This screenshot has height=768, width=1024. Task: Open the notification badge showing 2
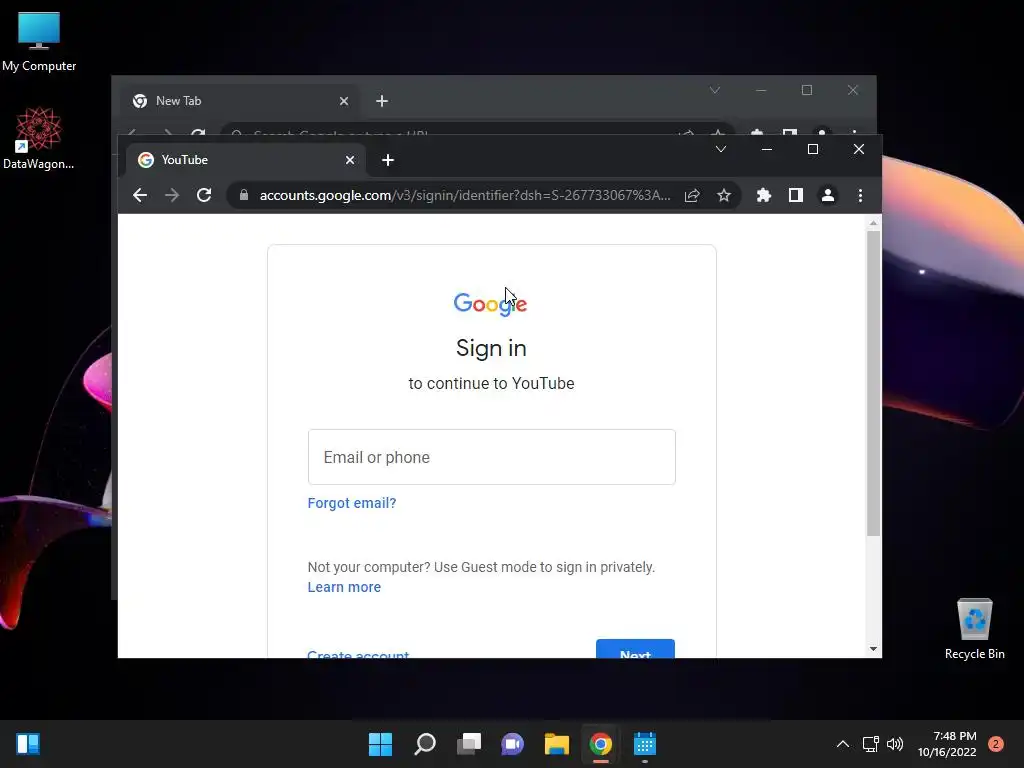pos(996,744)
